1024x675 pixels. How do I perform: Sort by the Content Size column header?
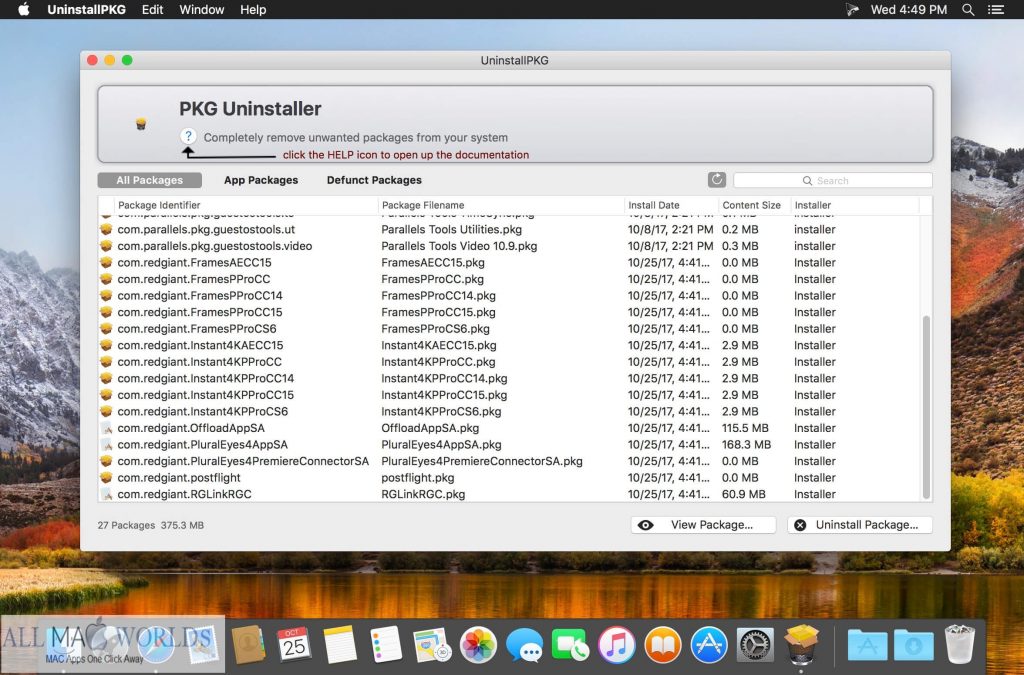click(755, 205)
